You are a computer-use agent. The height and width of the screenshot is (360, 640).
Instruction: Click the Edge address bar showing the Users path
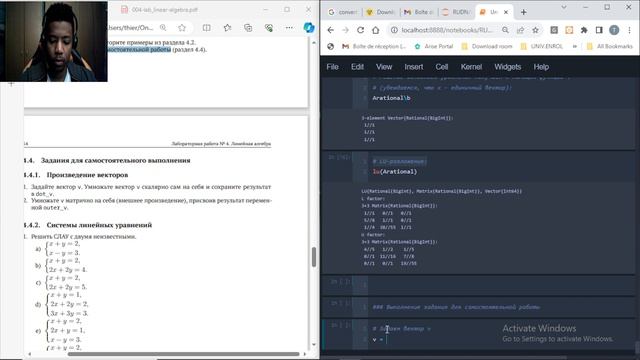[x=130, y=28]
